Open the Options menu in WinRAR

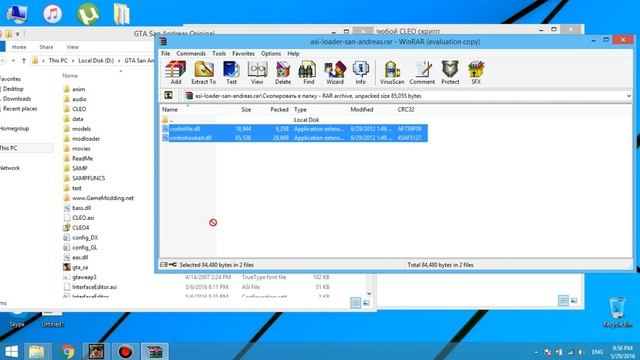coord(271,53)
